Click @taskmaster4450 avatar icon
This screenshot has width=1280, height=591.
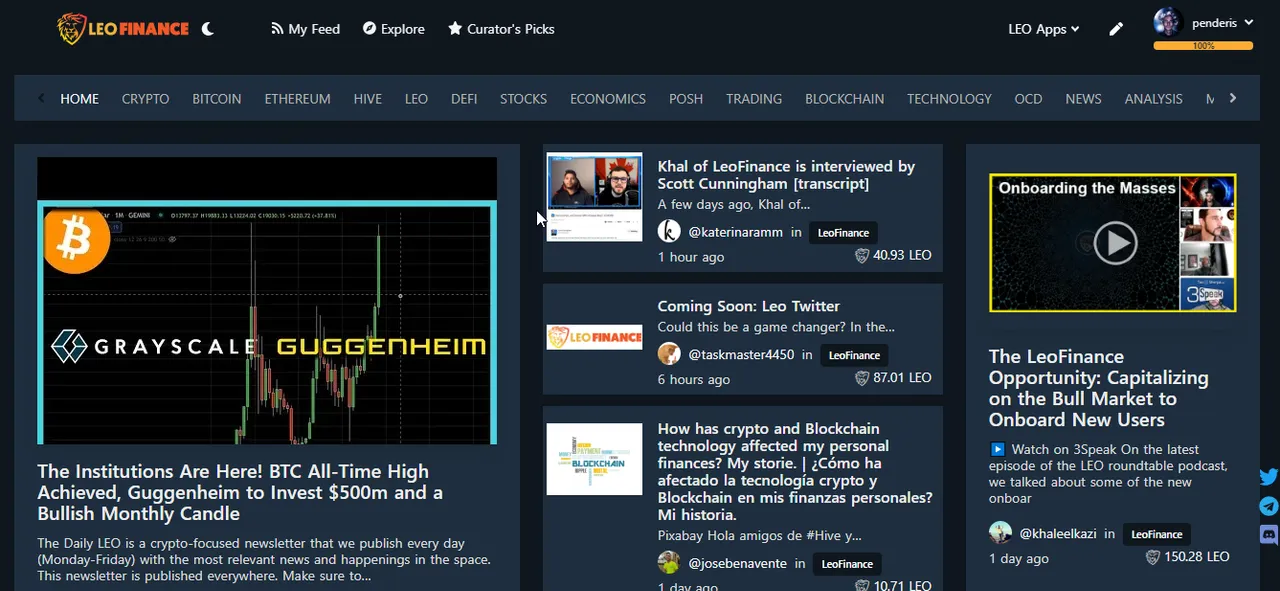(669, 354)
